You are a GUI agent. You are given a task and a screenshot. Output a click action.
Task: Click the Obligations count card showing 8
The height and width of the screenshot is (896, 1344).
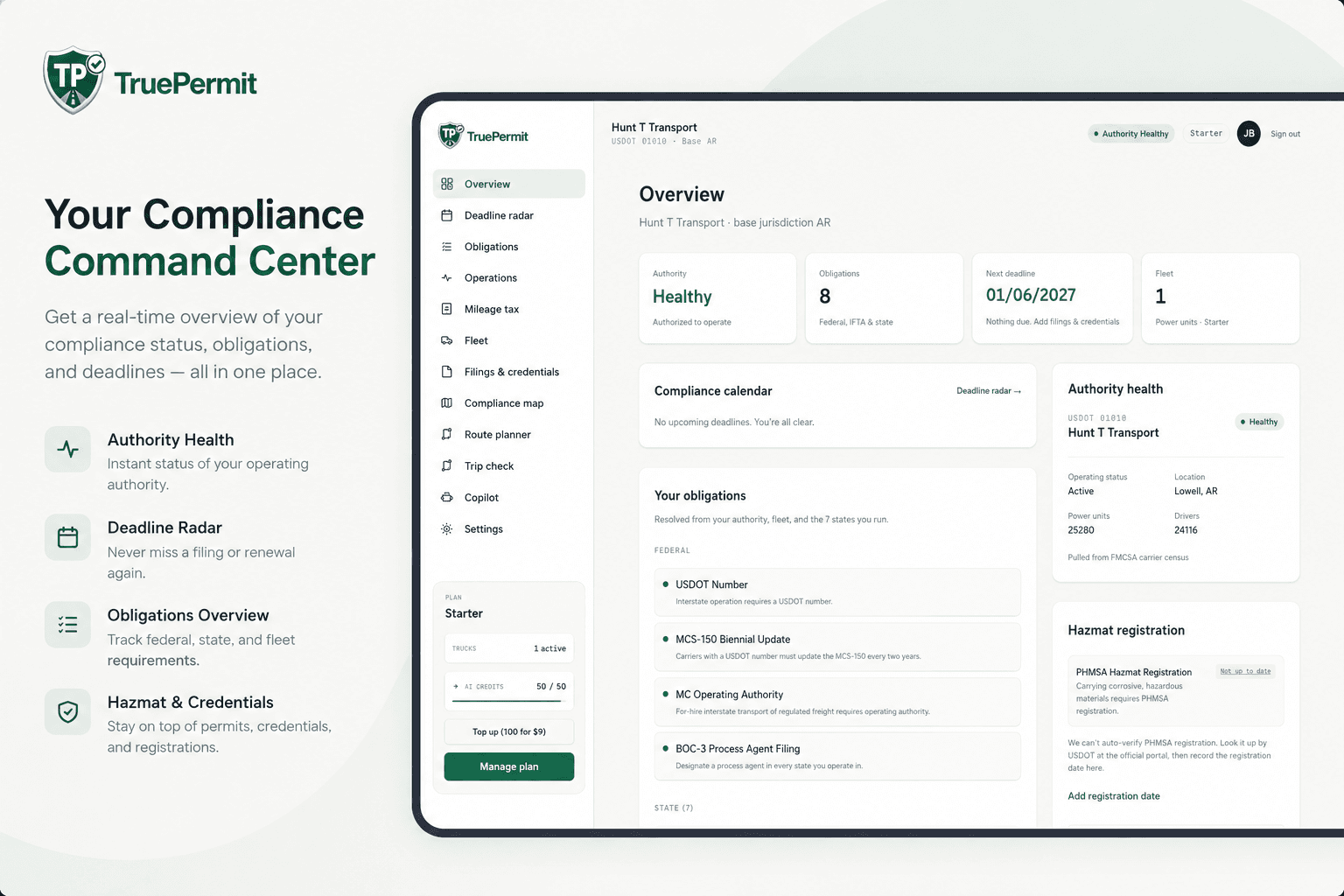(884, 298)
